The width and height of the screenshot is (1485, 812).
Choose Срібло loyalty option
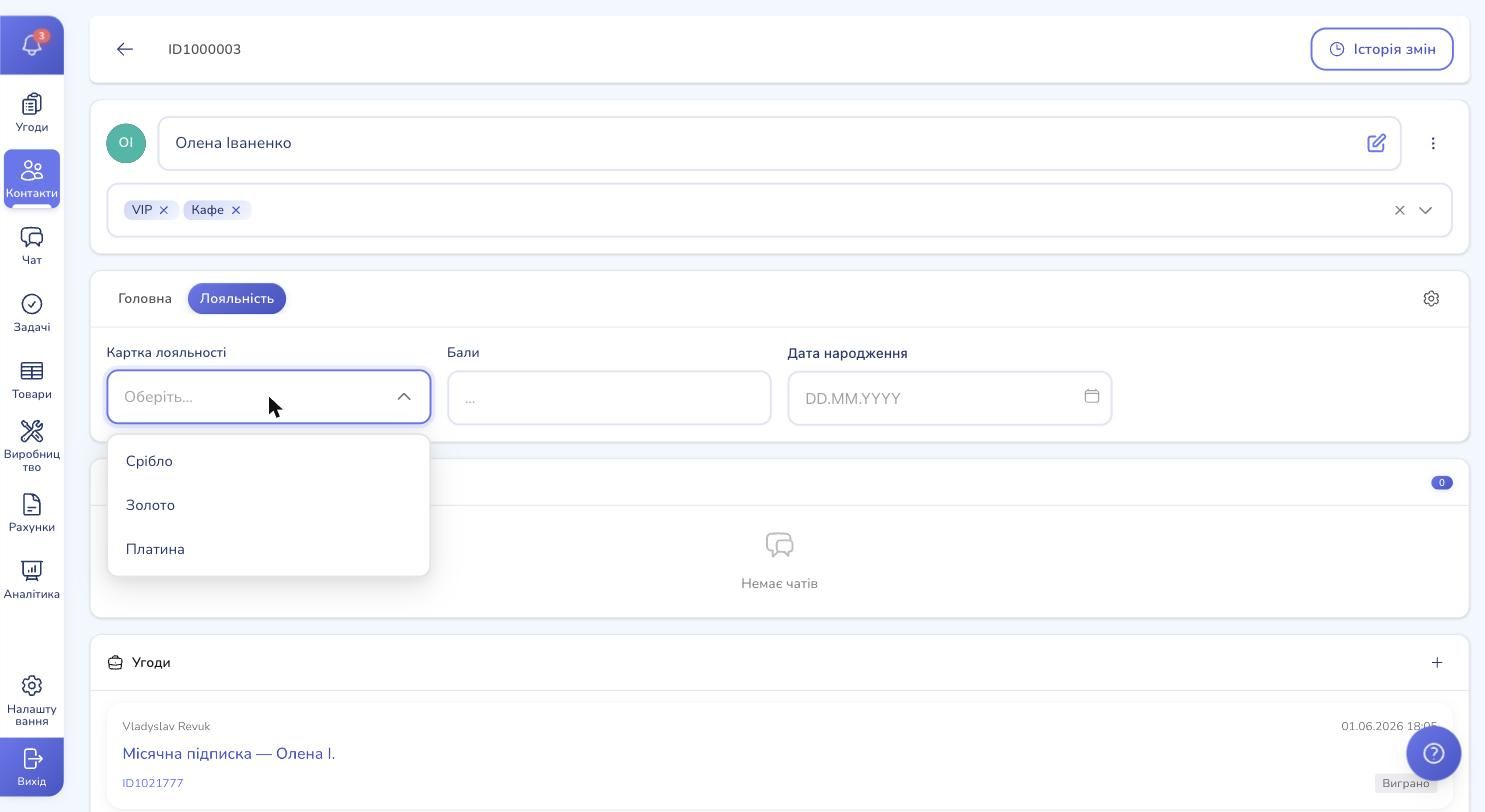tap(269, 461)
